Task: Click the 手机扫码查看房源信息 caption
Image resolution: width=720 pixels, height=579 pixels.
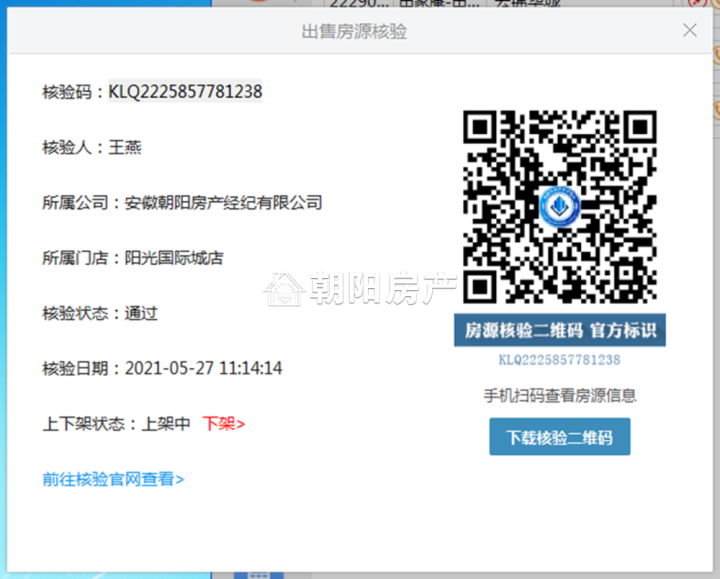Action: [560, 395]
